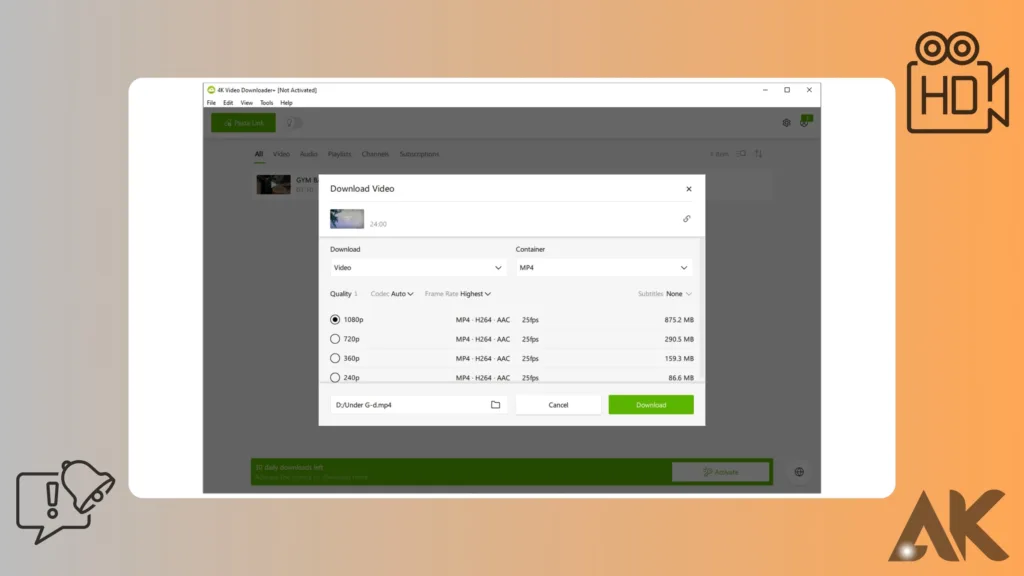Close the Download Video dialog
The image size is (1024, 576).
[688, 189]
